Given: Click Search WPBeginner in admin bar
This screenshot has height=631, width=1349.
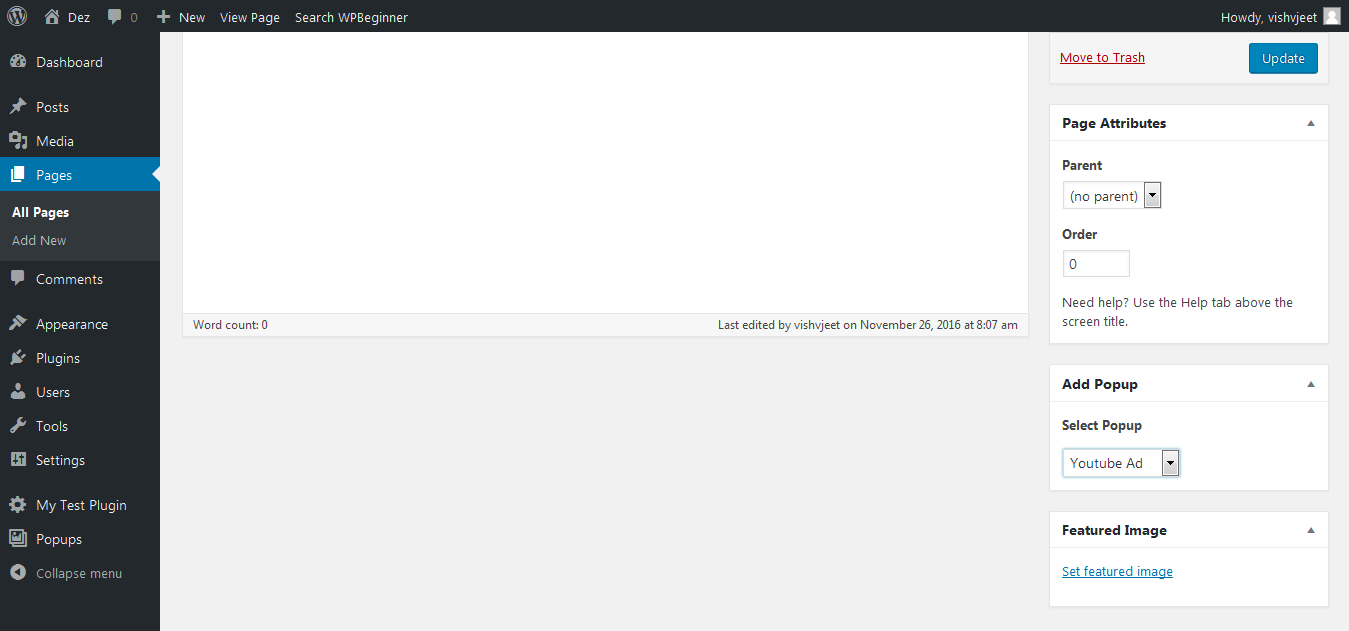Looking at the screenshot, I should tap(351, 17).
